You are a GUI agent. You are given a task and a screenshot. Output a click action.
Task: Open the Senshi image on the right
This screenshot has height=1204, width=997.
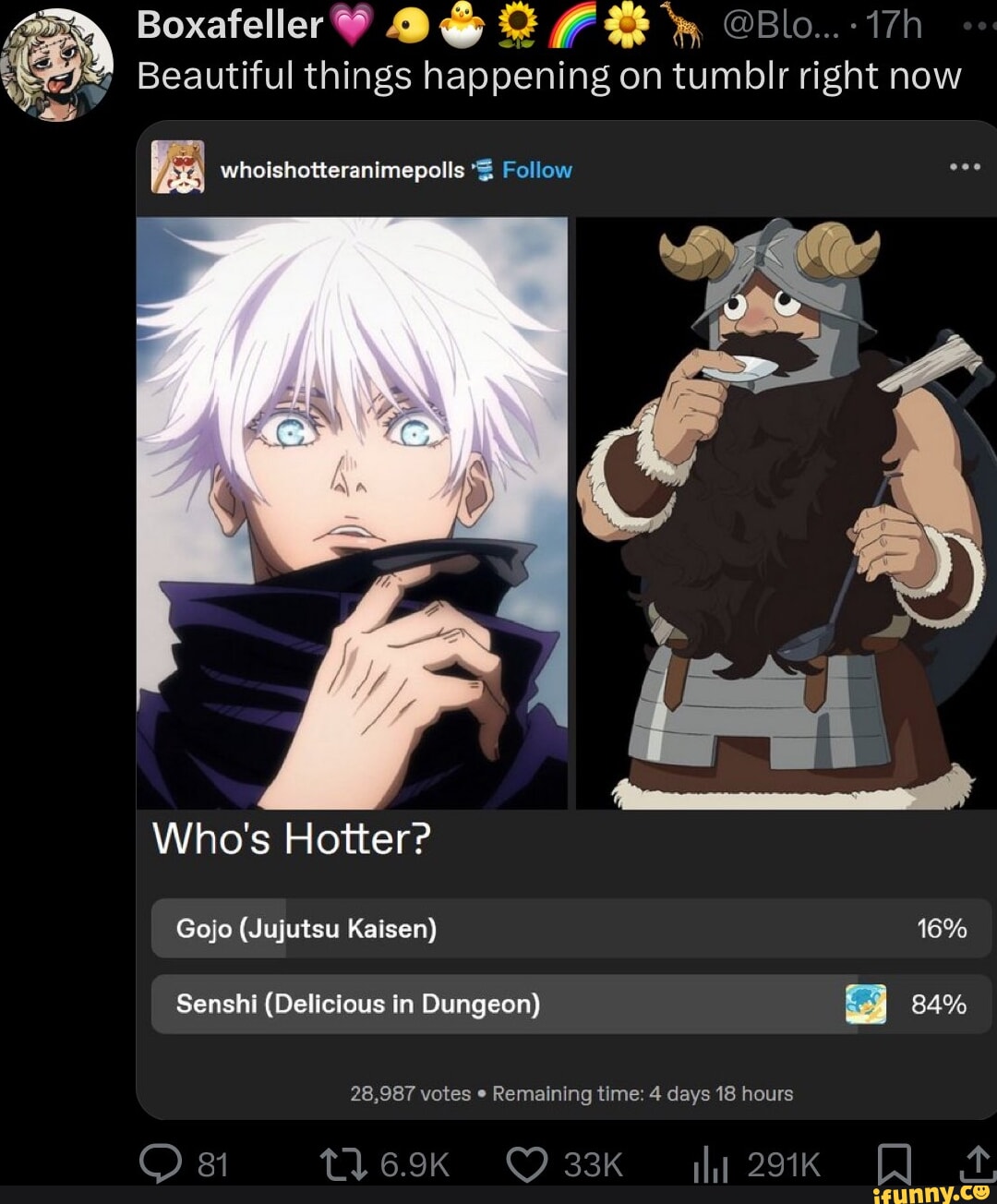click(786, 513)
